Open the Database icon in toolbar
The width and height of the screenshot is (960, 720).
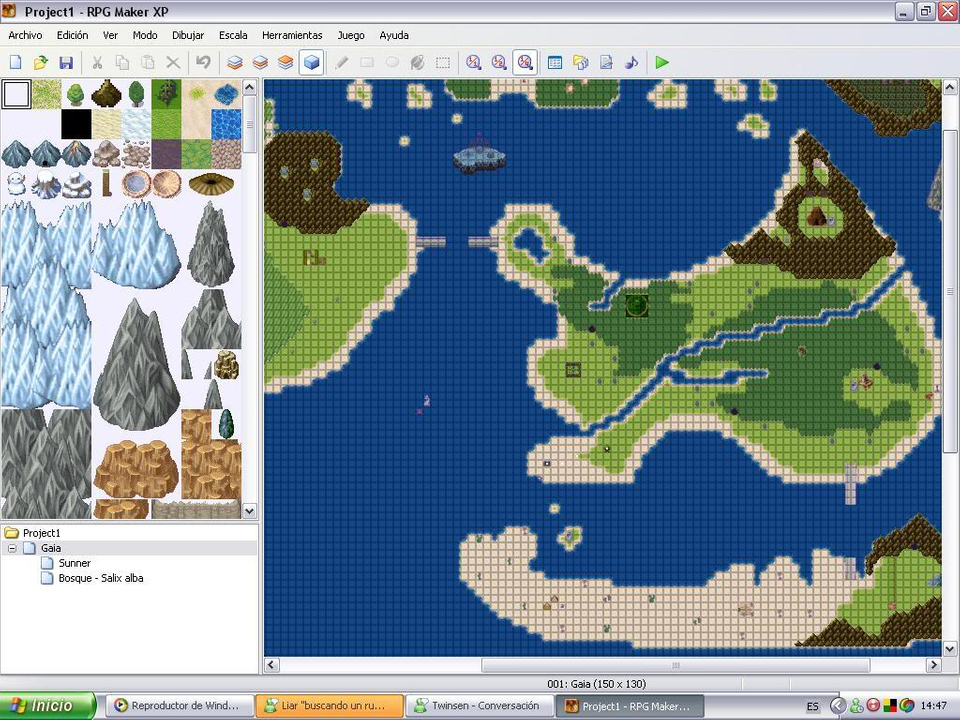(x=555, y=62)
